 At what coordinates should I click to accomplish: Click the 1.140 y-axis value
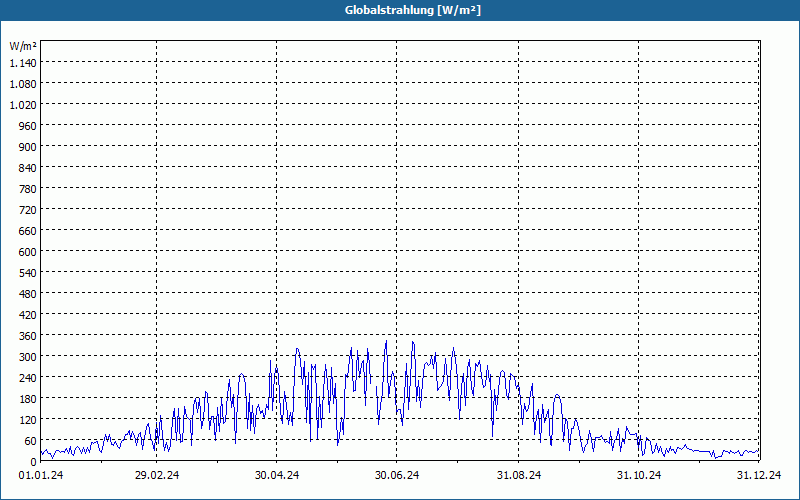(23, 63)
